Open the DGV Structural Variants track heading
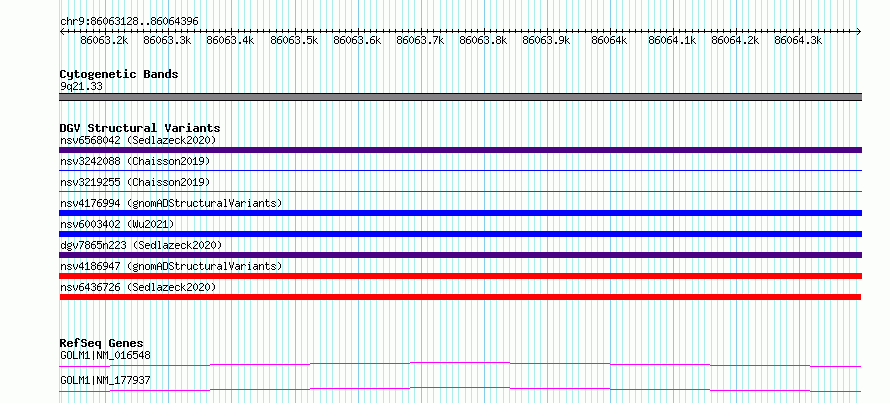 [140, 128]
